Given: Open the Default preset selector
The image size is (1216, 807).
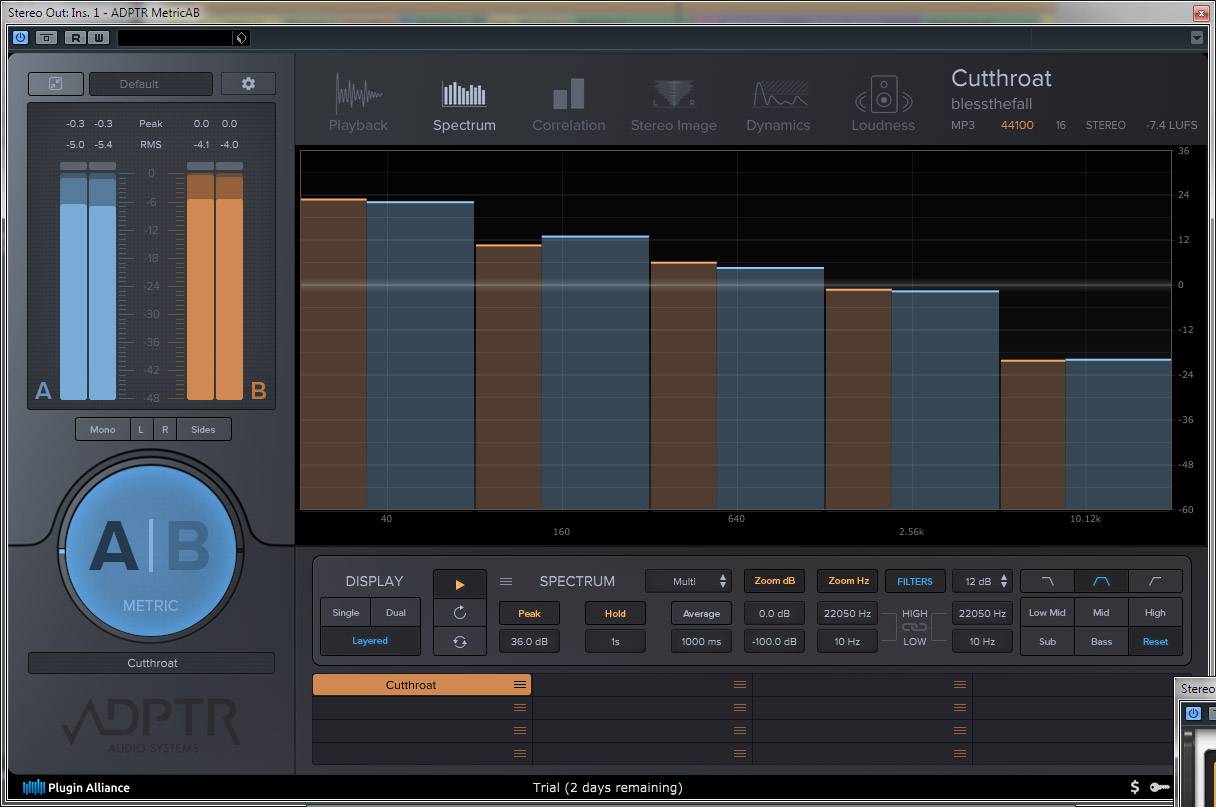Looking at the screenshot, I should [x=151, y=84].
